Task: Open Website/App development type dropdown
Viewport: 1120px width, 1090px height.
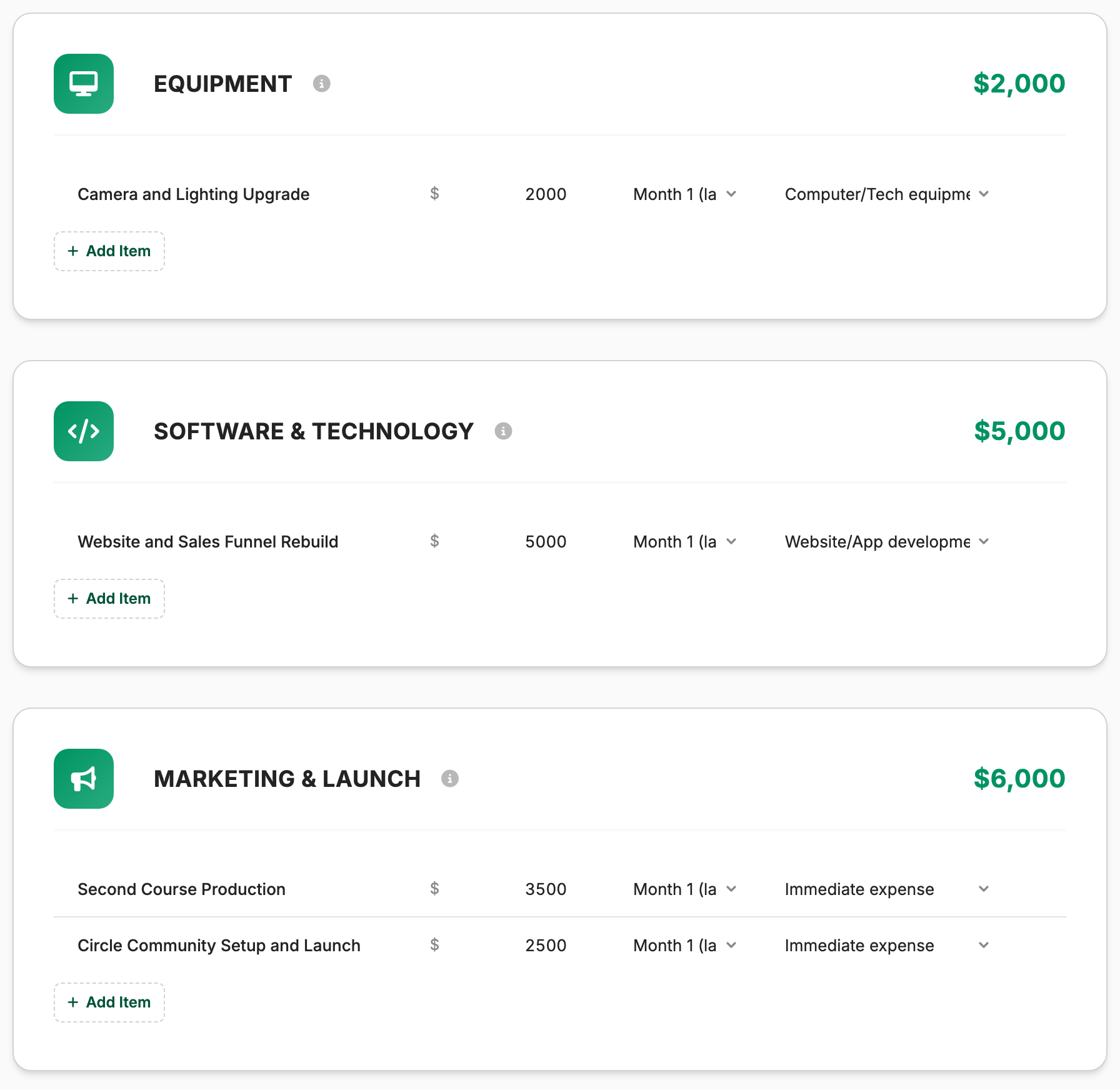Action: click(x=887, y=542)
